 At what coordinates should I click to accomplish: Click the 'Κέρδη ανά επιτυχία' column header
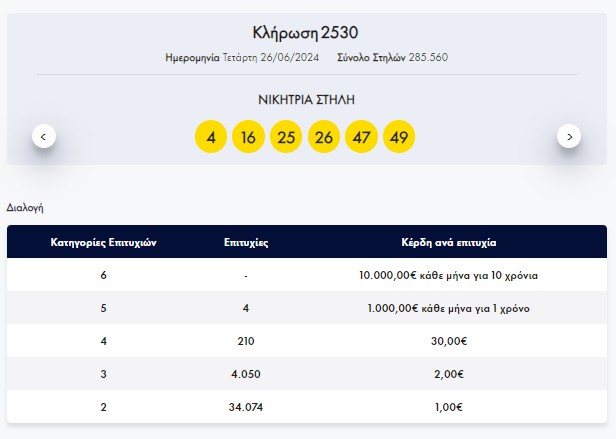point(449,242)
